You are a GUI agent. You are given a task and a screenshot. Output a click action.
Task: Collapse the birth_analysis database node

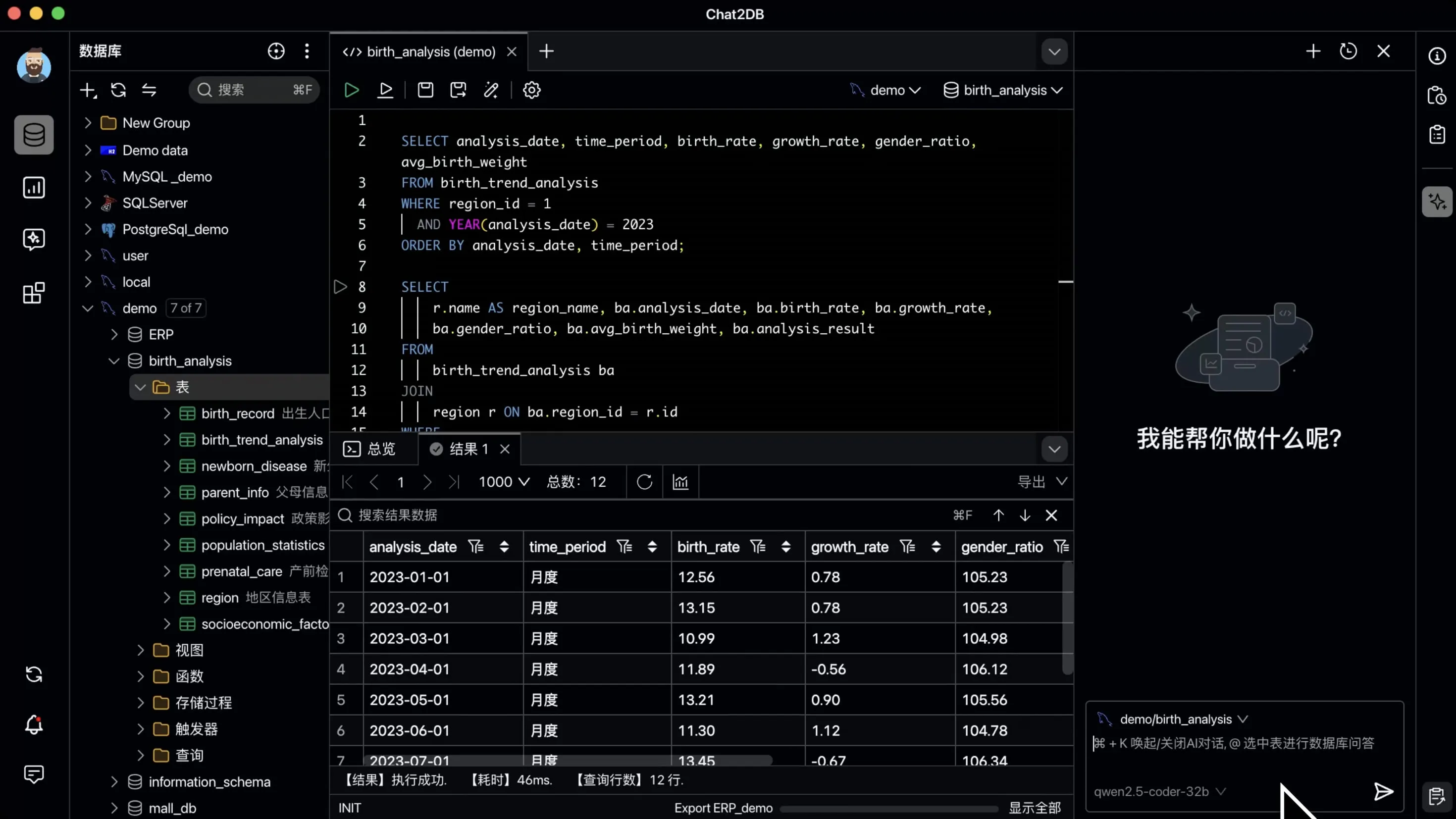[x=113, y=360]
